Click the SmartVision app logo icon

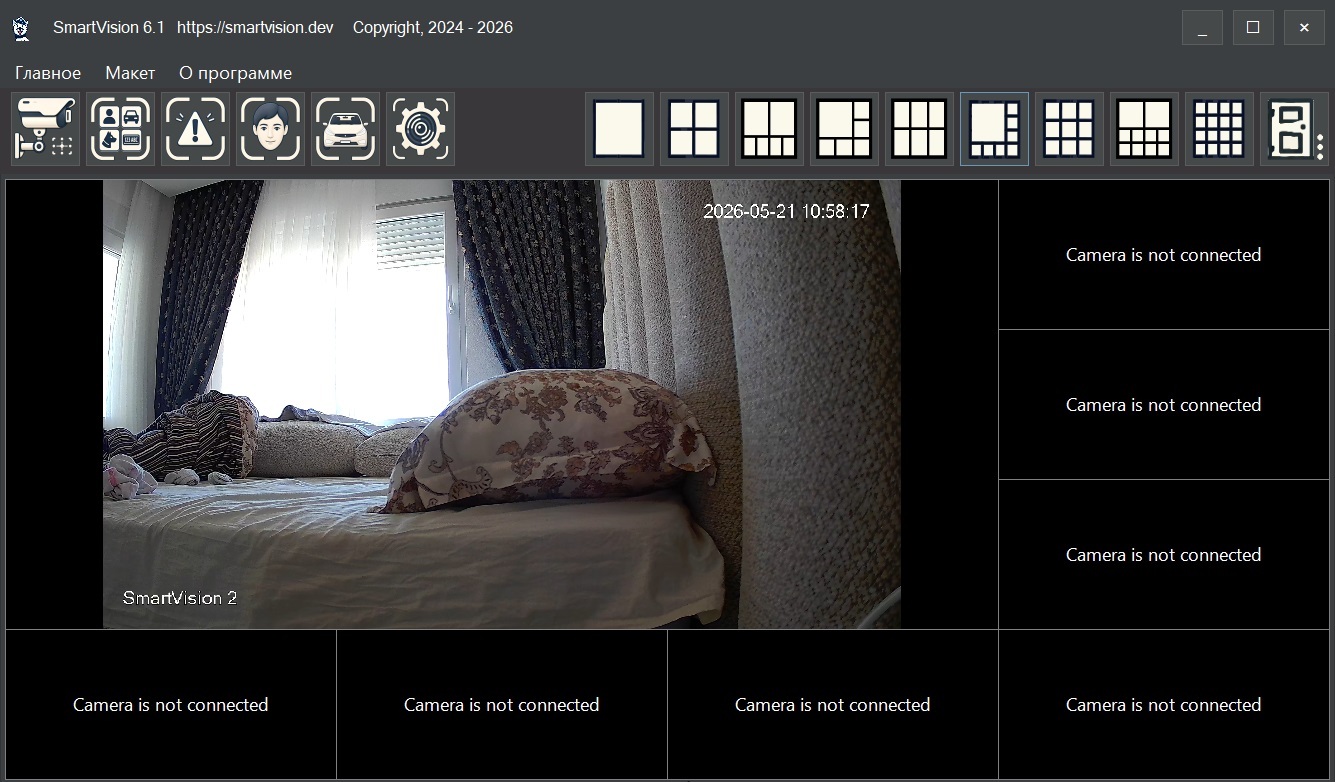[x=21, y=28]
